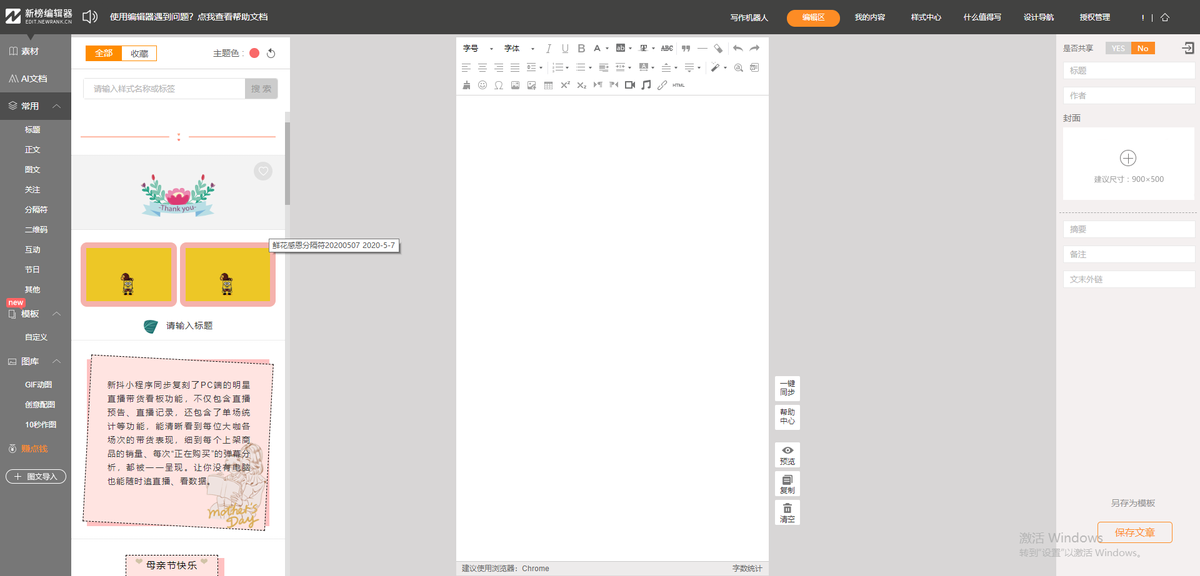This screenshot has width=1200, height=576.
Task: Click the 搜索 search button
Action: pyautogui.click(x=261, y=89)
